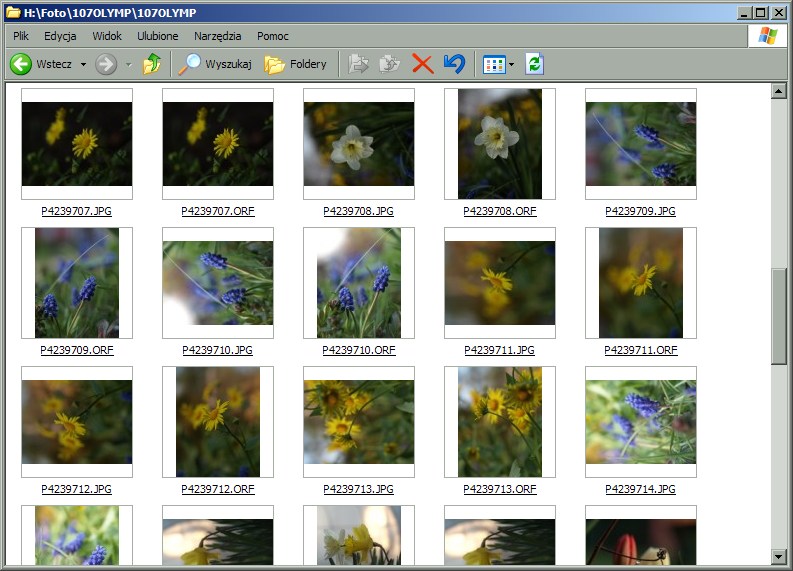The image size is (793, 571).
Task: Expand the Wstecz history dropdown arrow
Action: (x=83, y=65)
